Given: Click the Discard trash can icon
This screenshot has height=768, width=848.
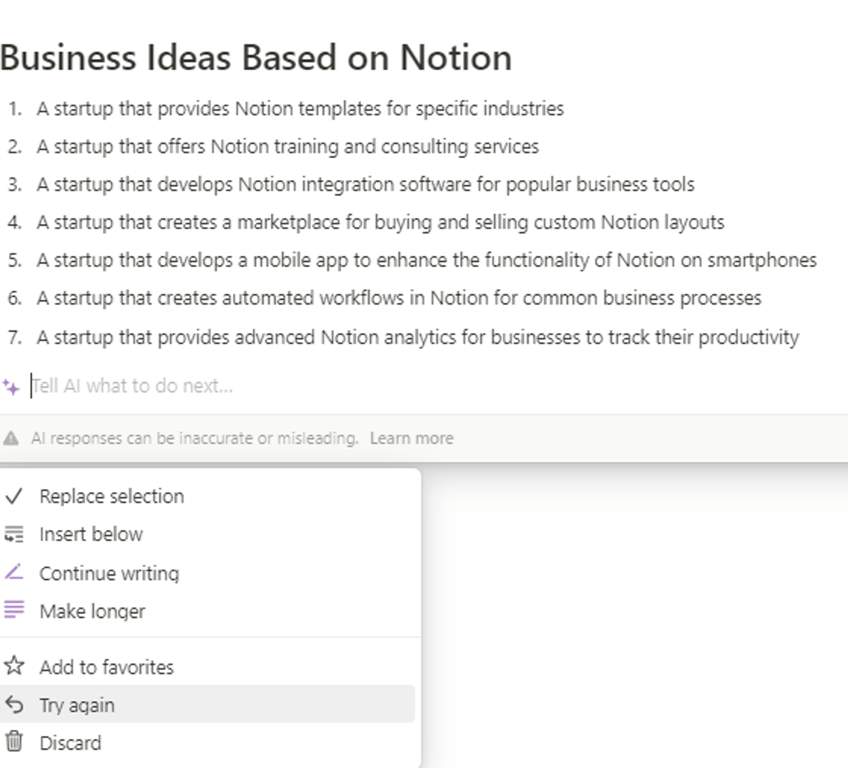Looking at the screenshot, I should click(x=14, y=742).
